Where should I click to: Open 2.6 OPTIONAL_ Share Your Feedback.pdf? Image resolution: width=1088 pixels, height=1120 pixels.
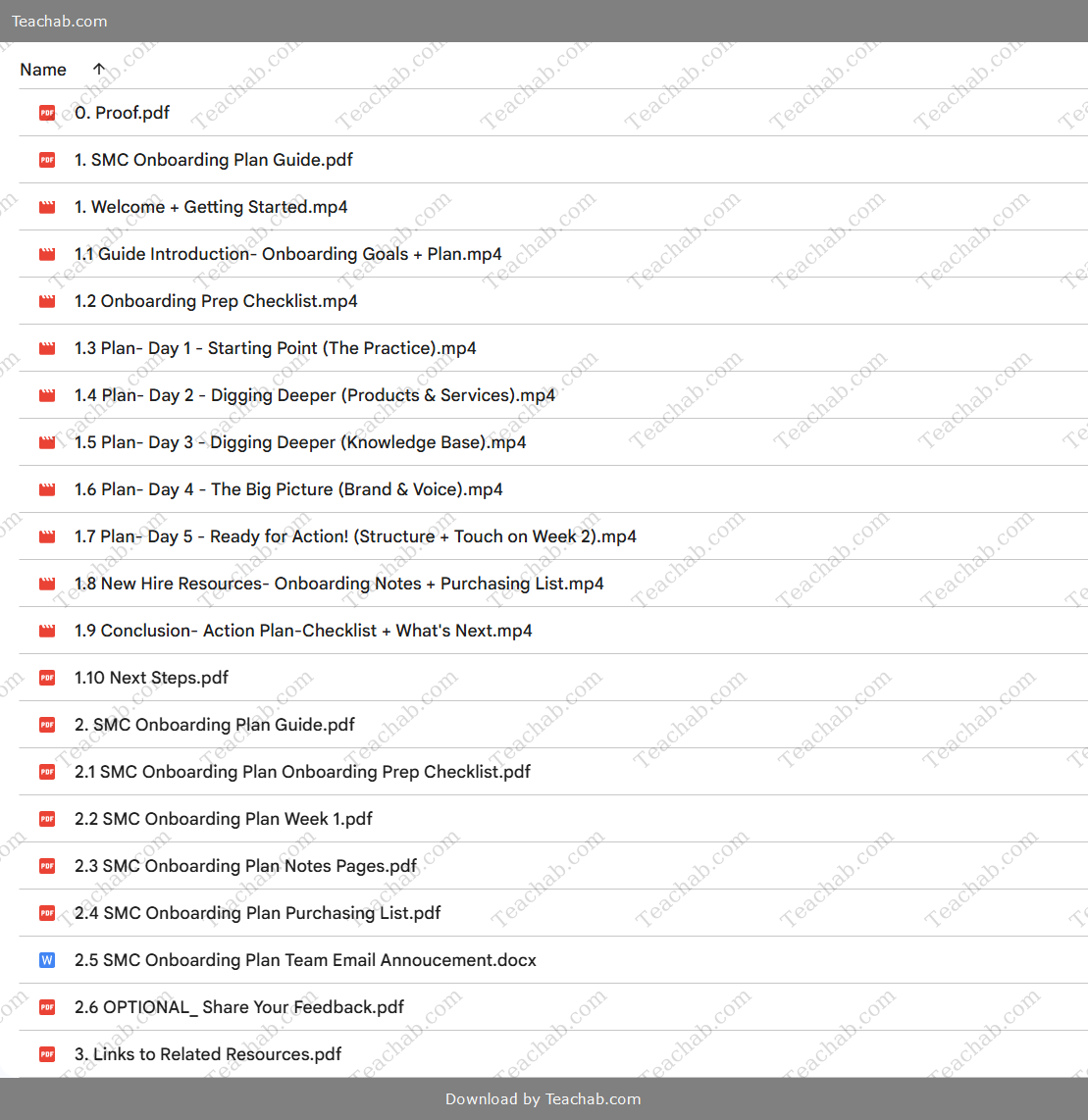(x=239, y=1008)
